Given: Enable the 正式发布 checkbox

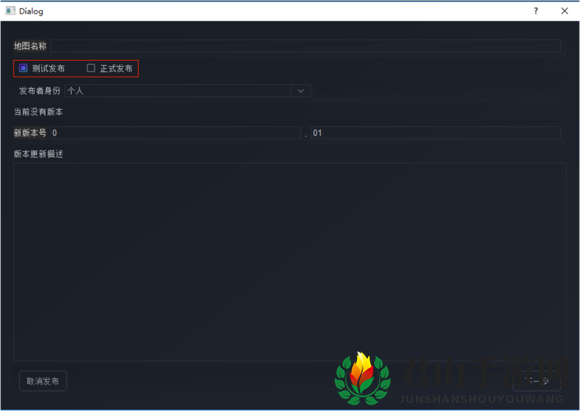Looking at the screenshot, I should (91, 68).
